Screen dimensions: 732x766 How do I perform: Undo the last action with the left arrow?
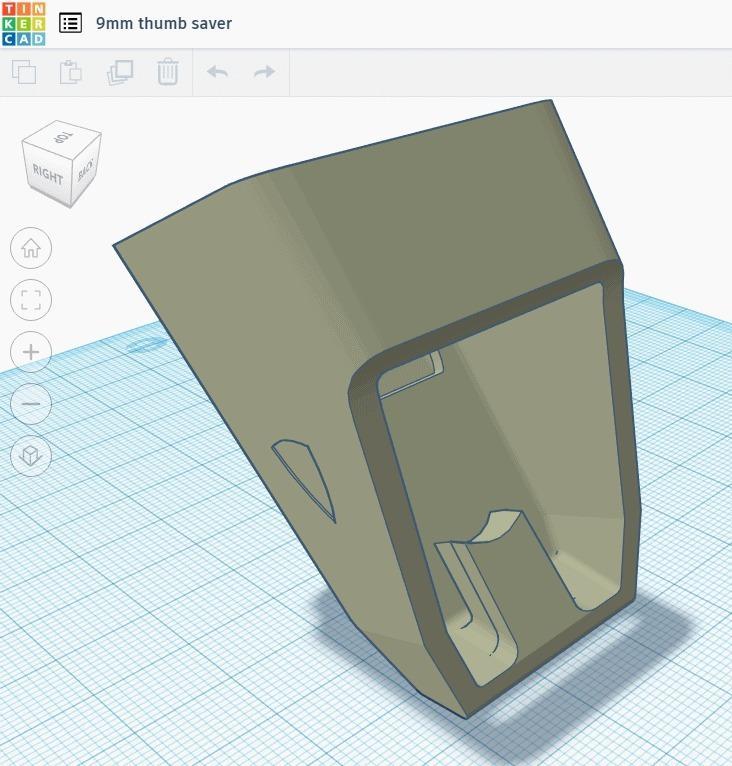tap(217, 72)
